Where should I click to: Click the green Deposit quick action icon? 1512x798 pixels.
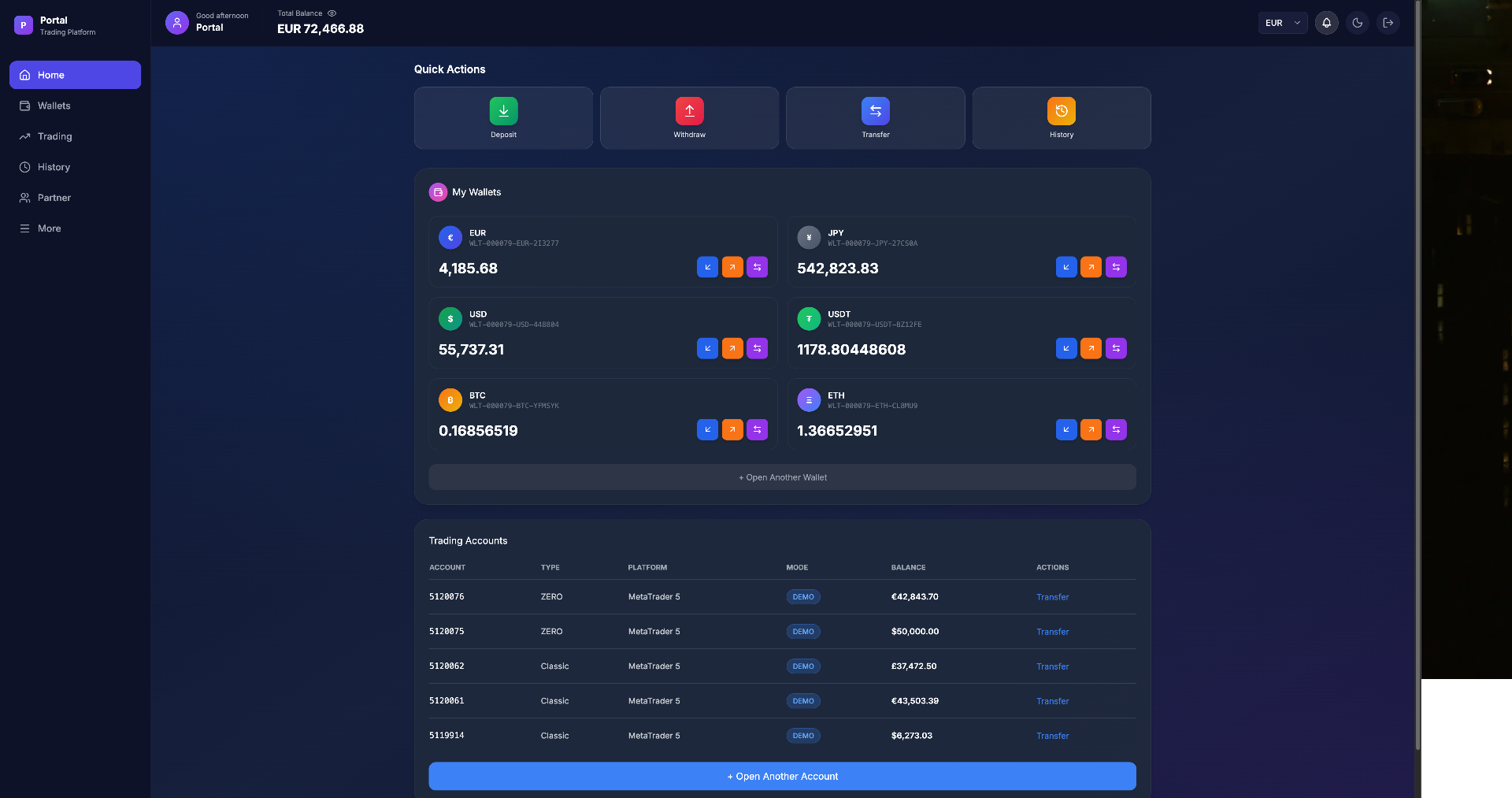(x=503, y=111)
